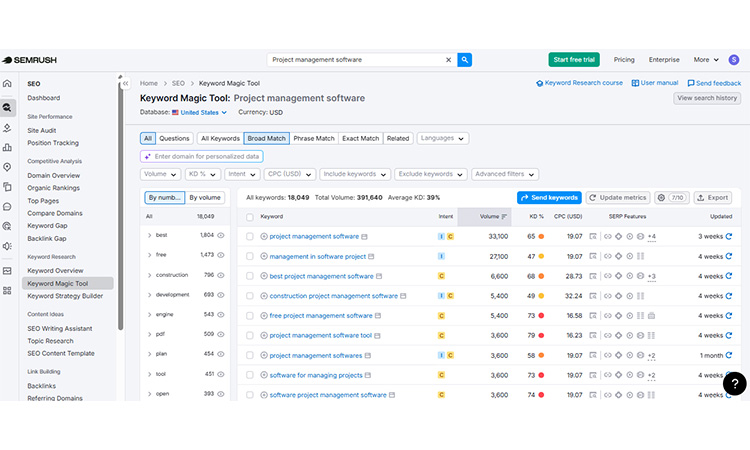Refresh metrics for best project management software

point(729,276)
